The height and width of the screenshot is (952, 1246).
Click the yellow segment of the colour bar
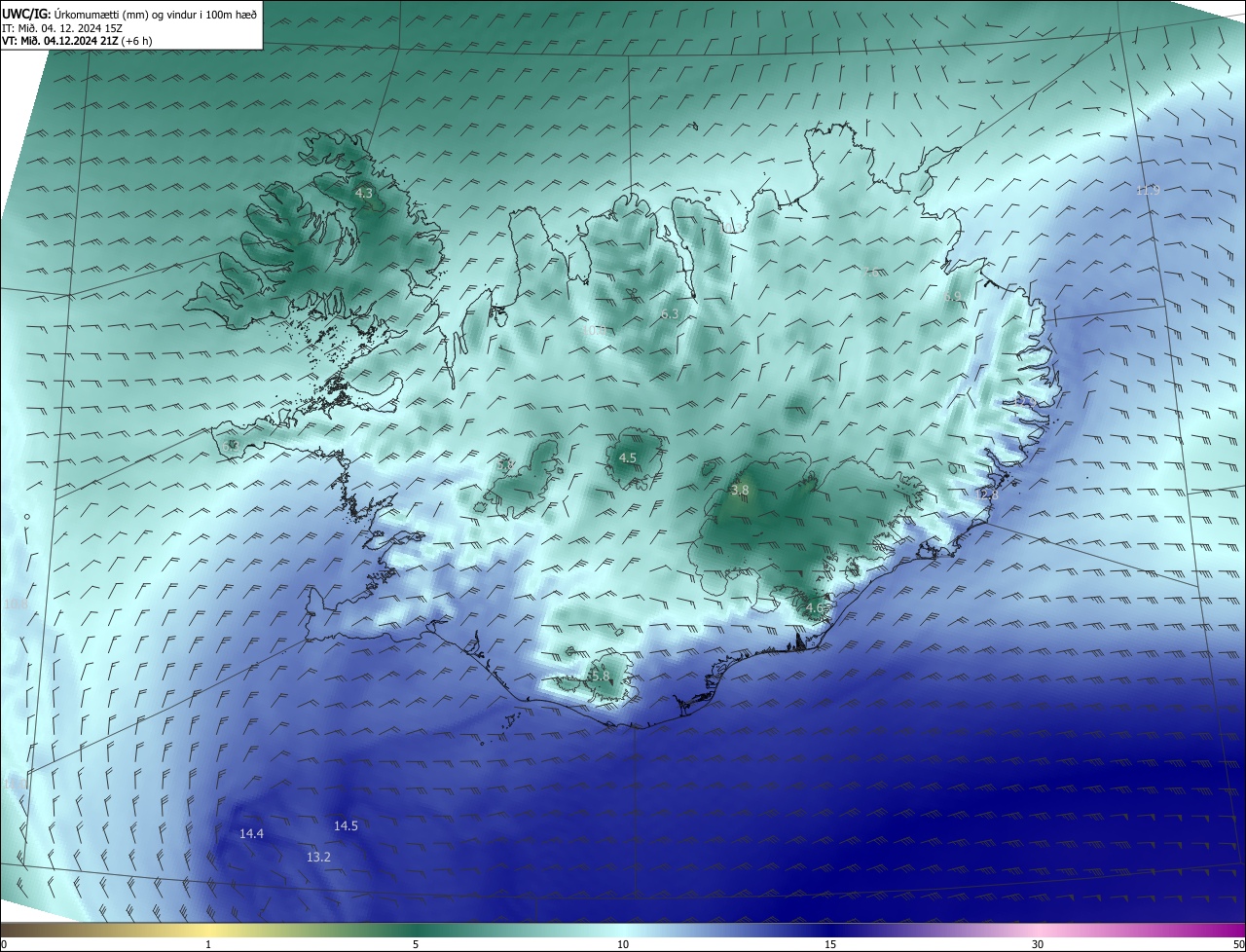click(209, 930)
